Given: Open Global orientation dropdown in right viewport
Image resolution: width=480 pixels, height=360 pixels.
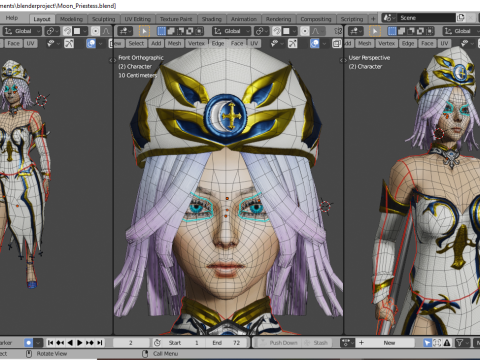Looking at the screenshot, I should coord(461,31).
